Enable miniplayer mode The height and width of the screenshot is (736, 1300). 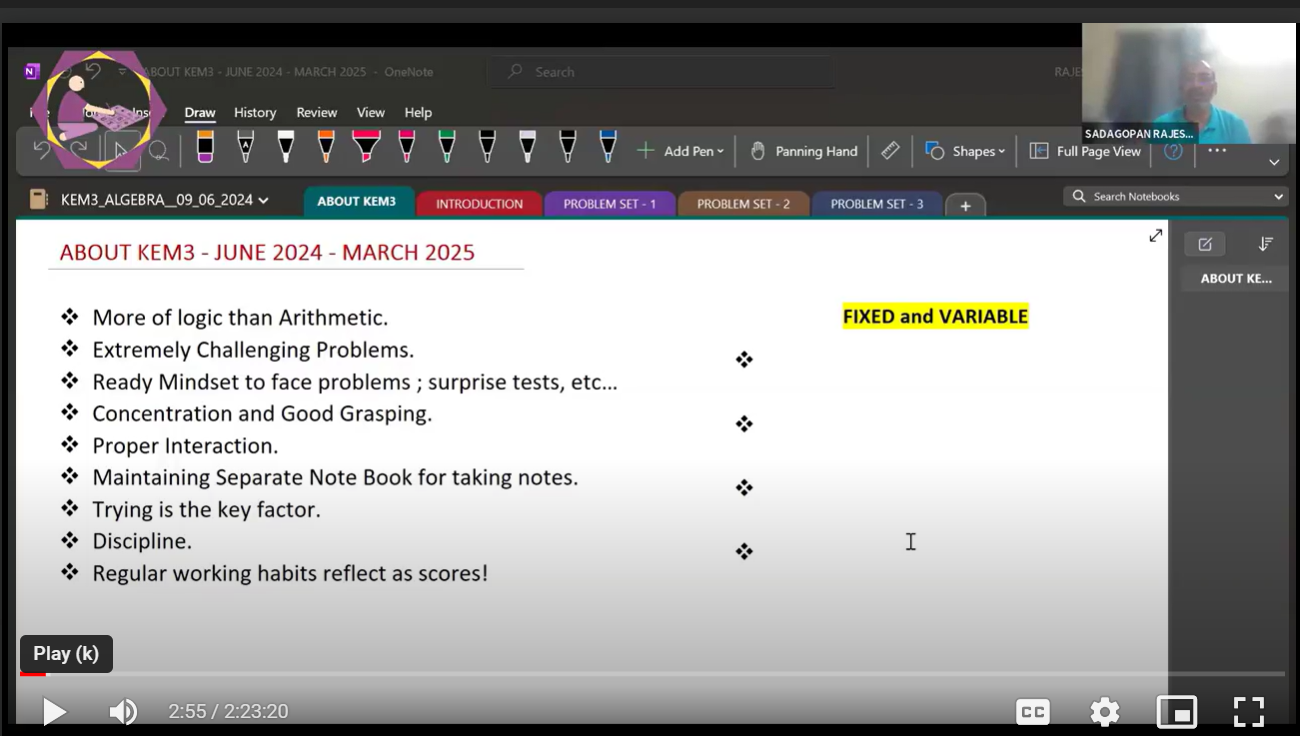click(1177, 712)
